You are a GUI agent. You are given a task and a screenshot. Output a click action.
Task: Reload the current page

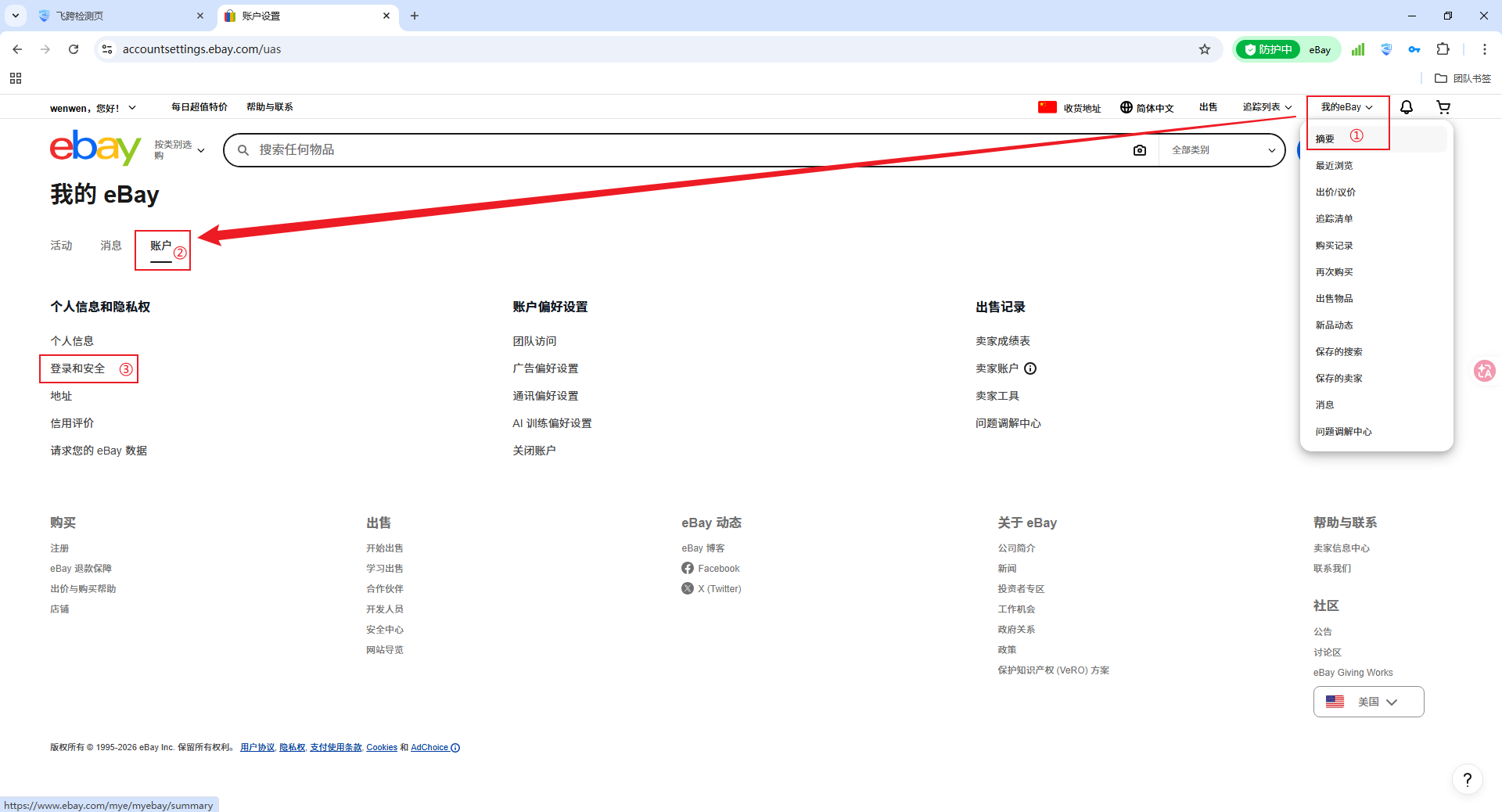tap(74, 49)
